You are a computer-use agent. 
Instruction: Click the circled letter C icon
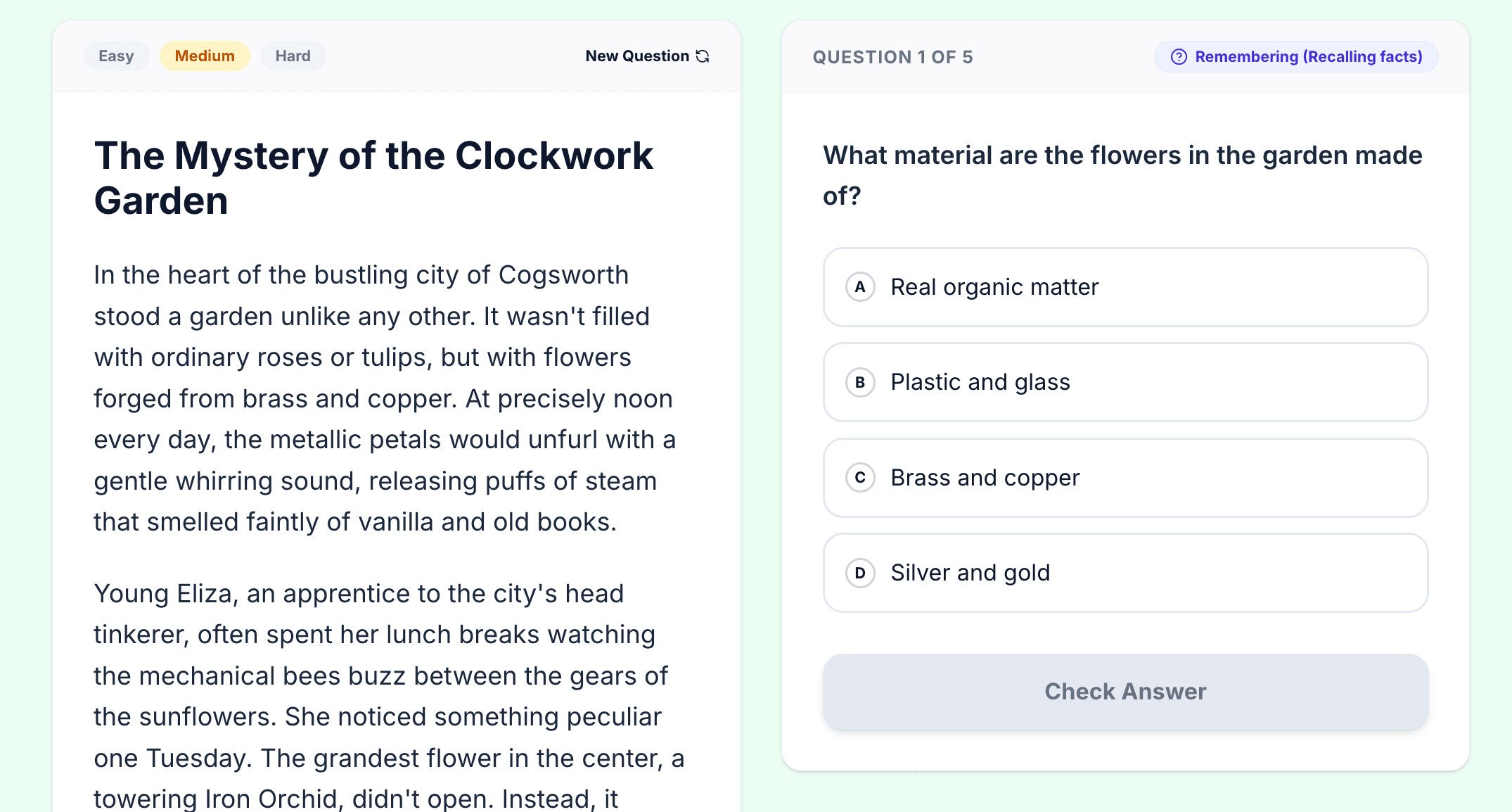pos(860,478)
